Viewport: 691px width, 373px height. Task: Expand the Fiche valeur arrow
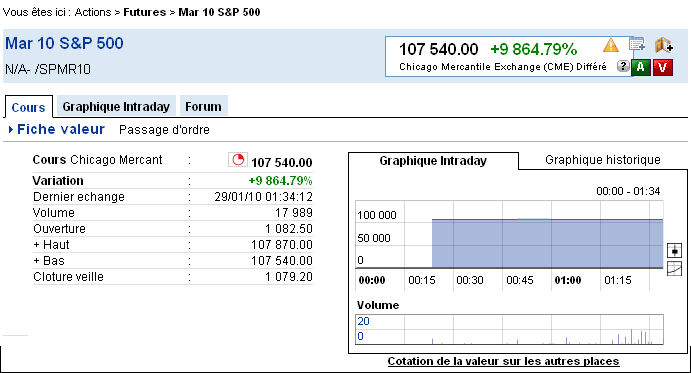pos(11,130)
